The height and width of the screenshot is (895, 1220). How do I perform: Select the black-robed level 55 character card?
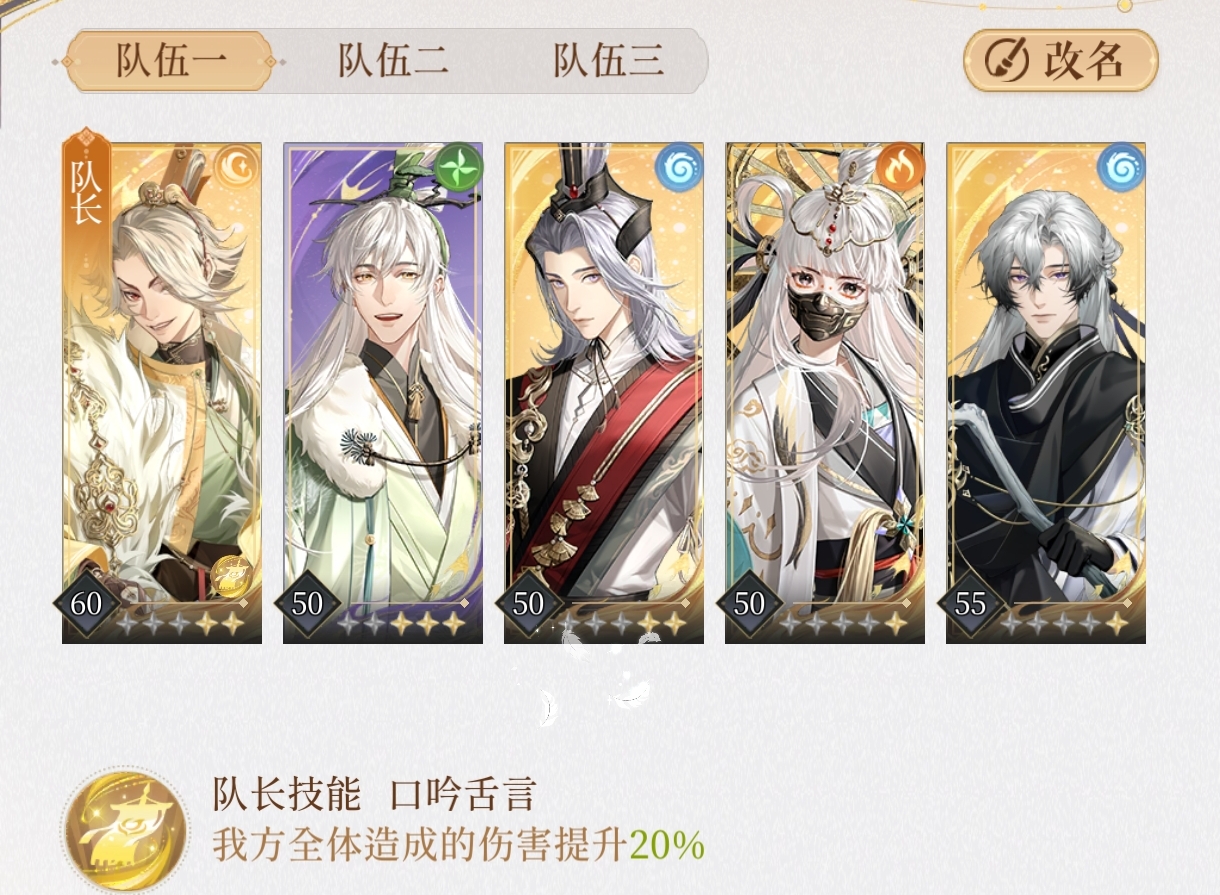tap(1046, 393)
